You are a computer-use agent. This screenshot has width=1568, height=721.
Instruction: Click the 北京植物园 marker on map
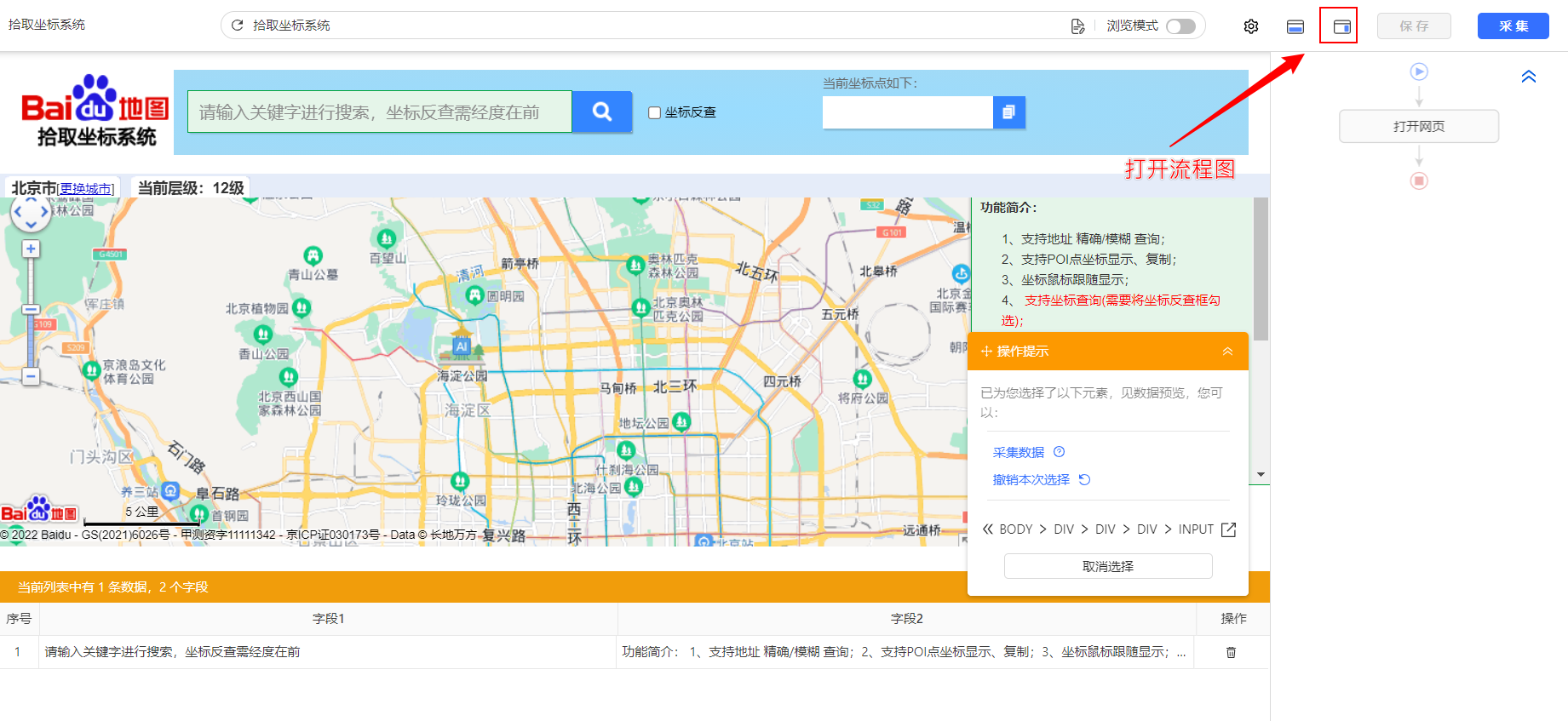point(302,308)
